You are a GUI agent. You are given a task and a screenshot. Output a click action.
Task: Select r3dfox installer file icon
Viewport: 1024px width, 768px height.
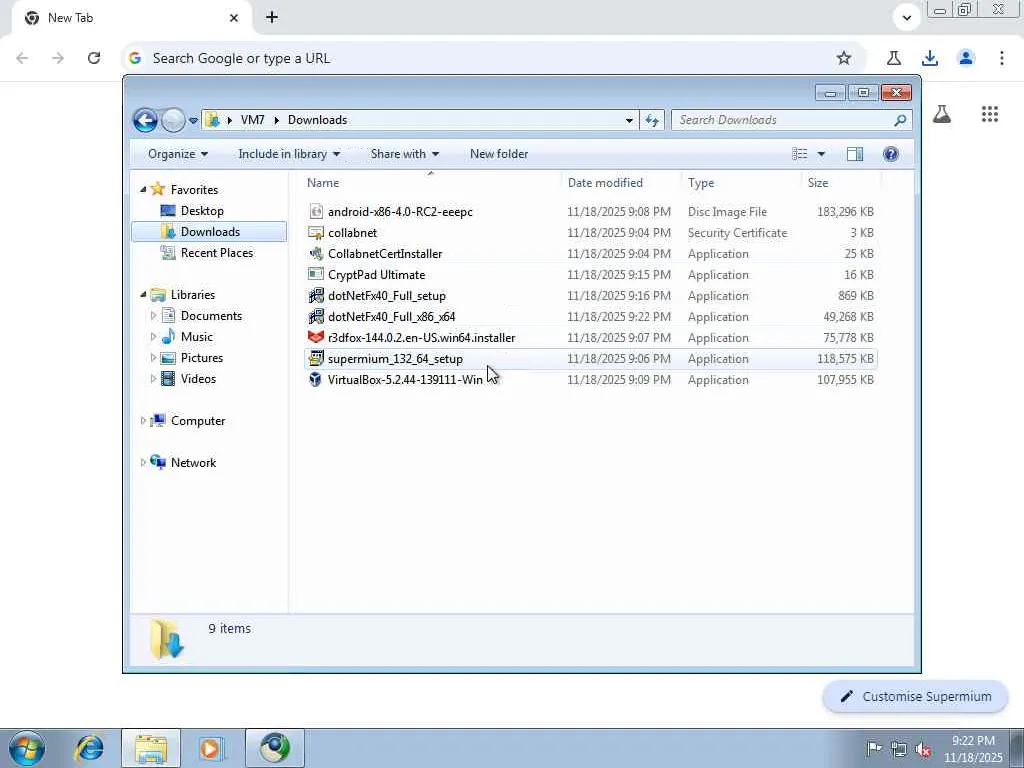(316, 338)
